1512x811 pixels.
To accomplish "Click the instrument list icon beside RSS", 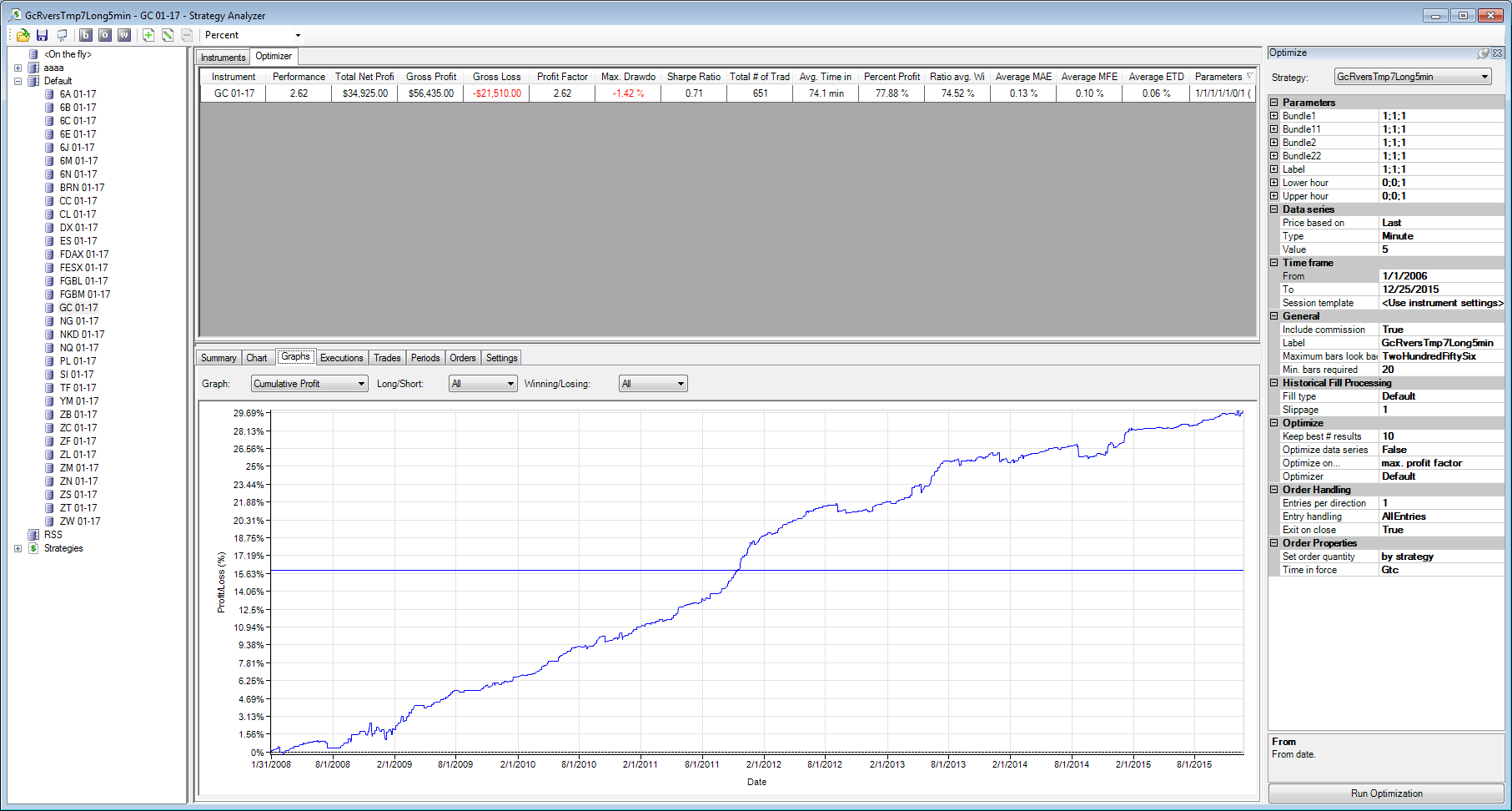I will tap(33, 535).
